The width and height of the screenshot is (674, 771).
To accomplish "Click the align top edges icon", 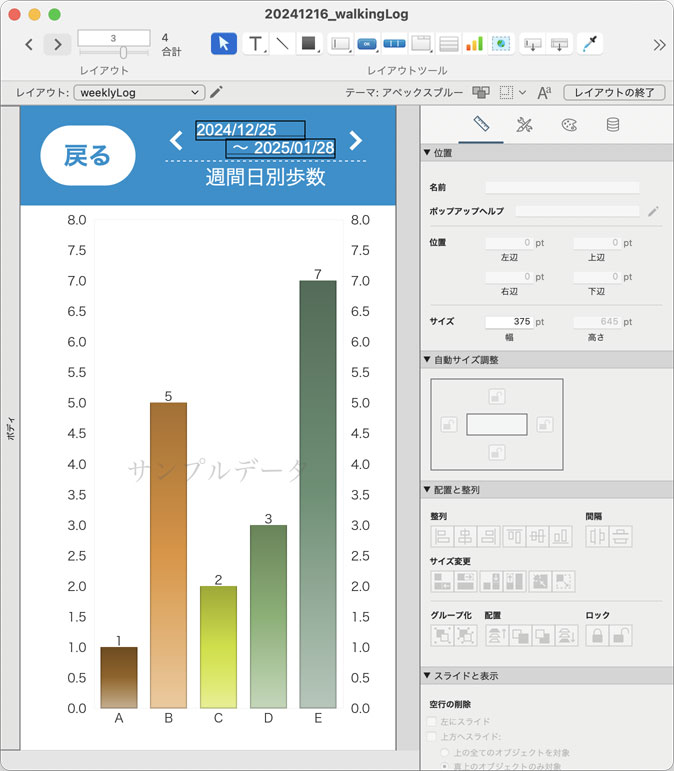I will [x=514, y=536].
